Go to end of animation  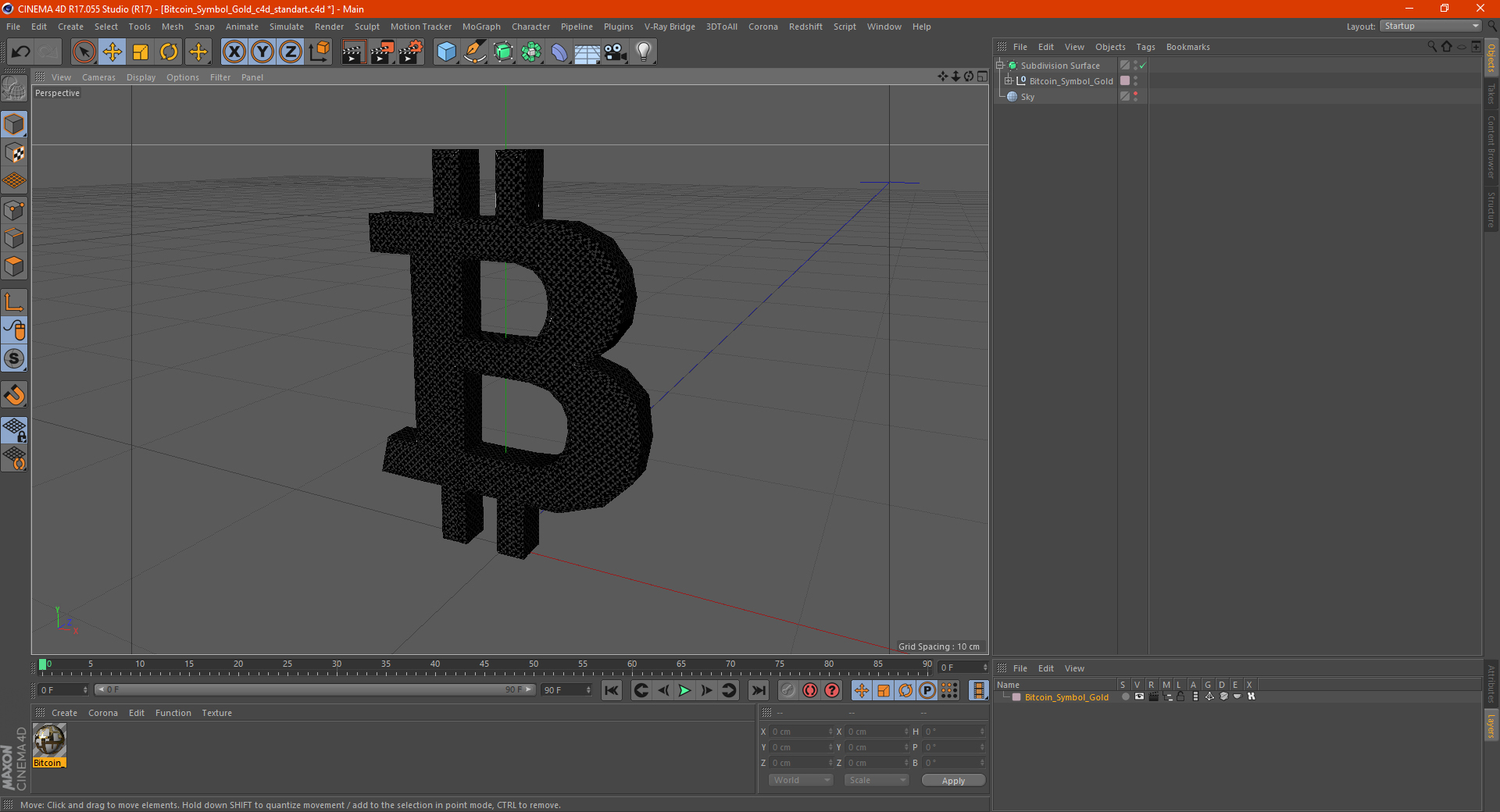click(x=758, y=690)
